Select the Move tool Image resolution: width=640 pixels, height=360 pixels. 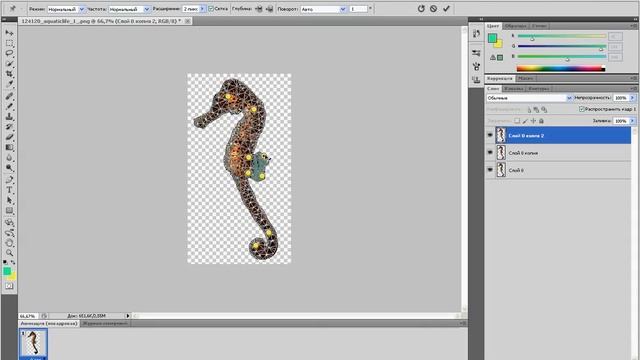point(9,33)
